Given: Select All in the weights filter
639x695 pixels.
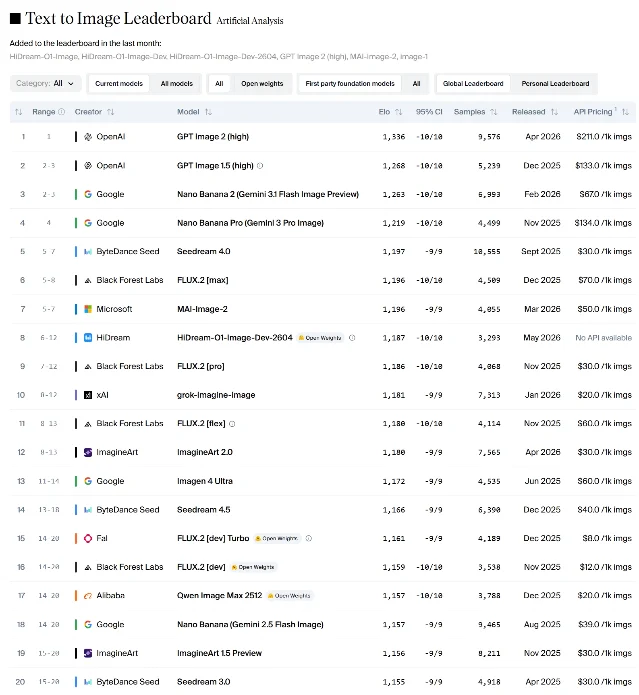Looking at the screenshot, I should coord(219,84).
